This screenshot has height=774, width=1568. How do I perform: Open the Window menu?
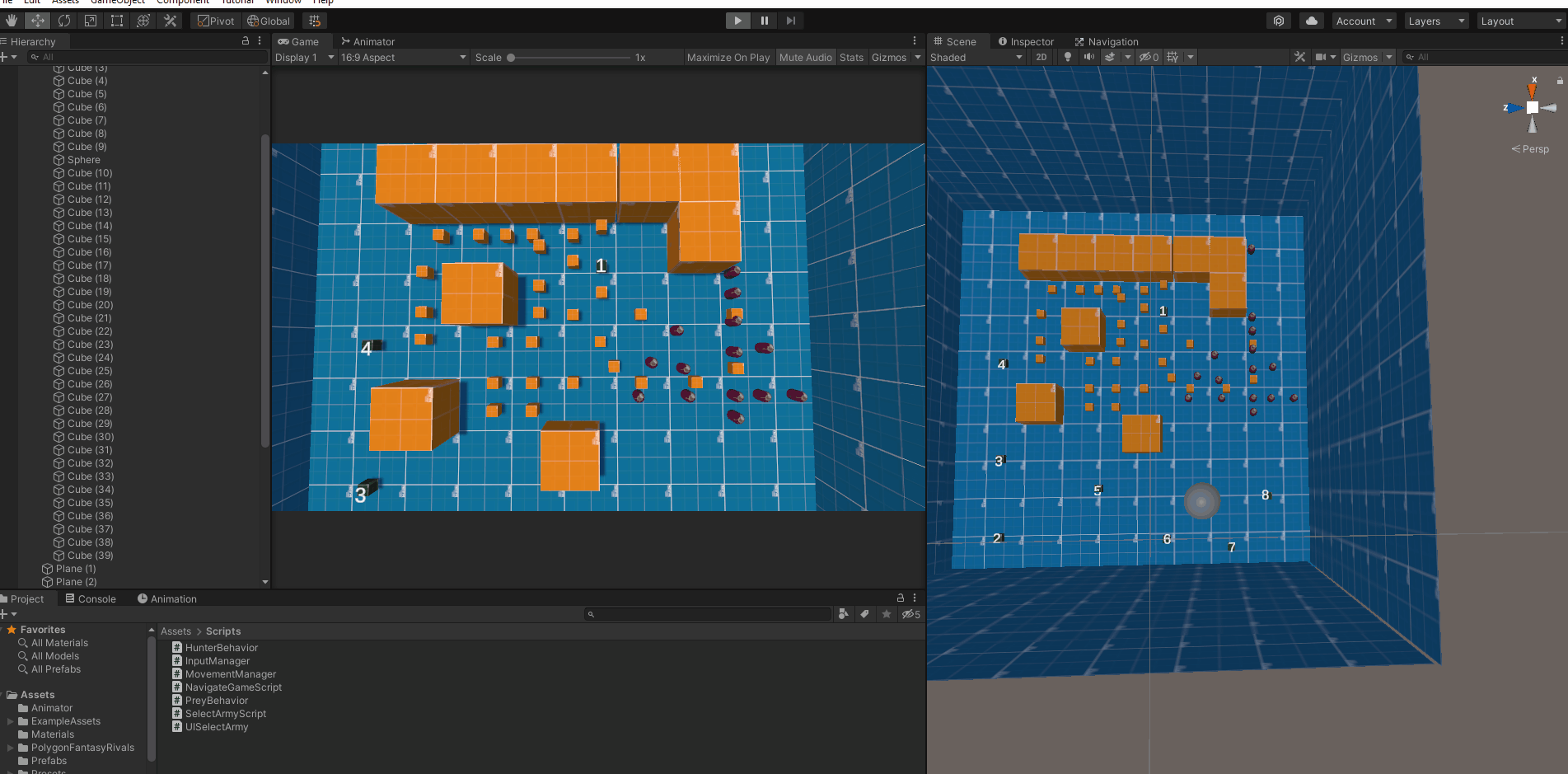(283, 2)
